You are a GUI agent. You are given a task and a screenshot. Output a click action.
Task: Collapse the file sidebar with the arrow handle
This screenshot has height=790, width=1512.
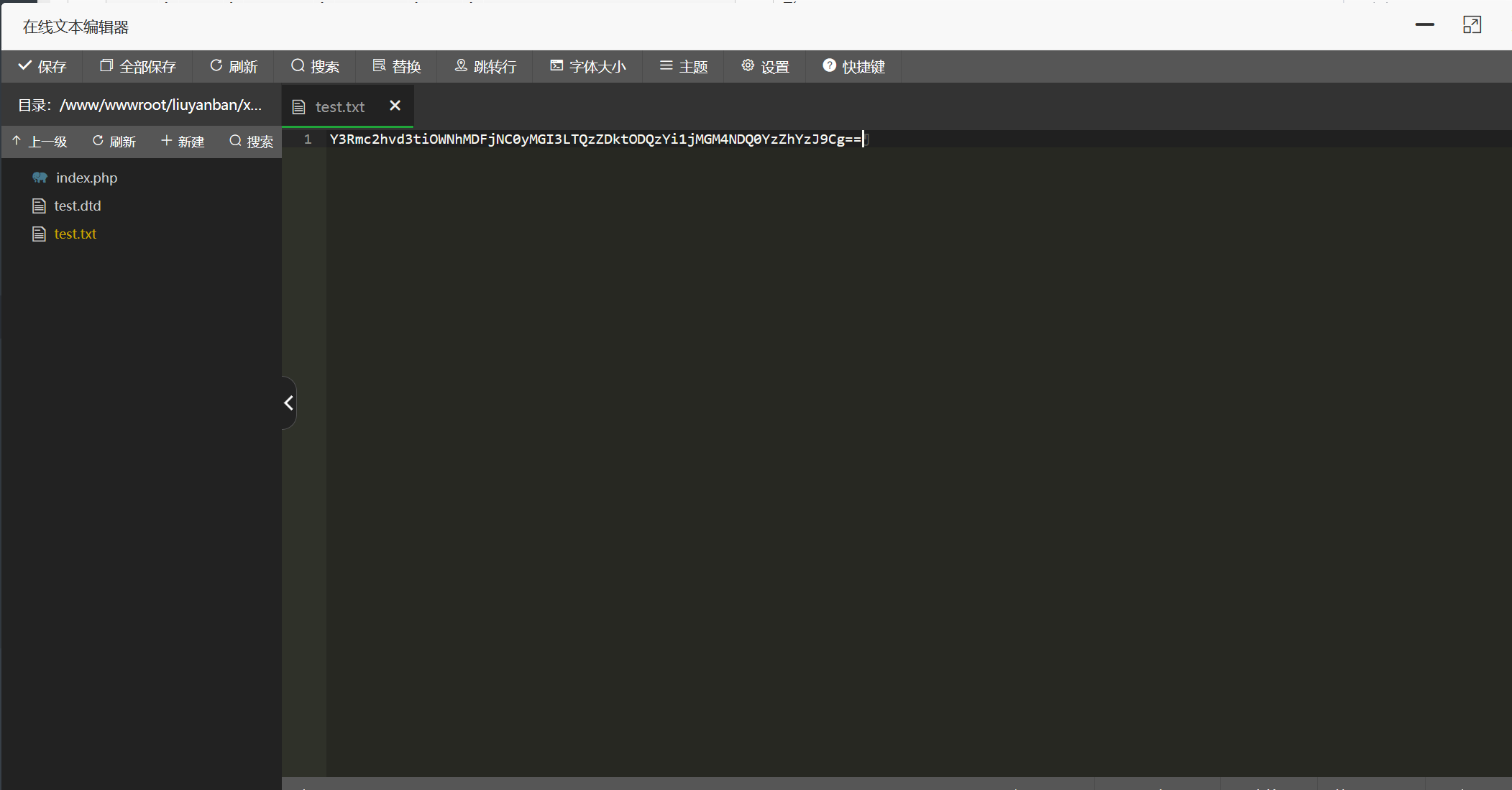pos(289,403)
